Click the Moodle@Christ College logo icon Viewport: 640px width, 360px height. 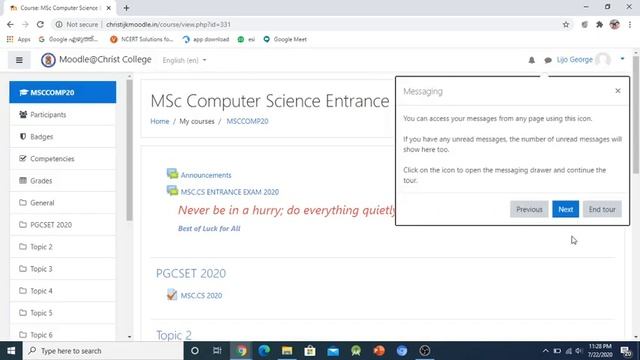tap(48, 60)
